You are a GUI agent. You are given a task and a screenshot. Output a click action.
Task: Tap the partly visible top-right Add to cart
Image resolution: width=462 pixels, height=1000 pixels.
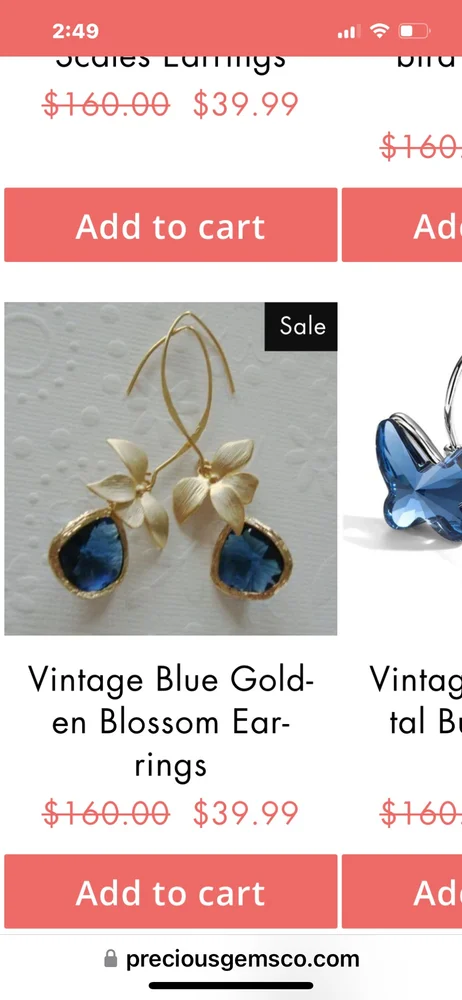tap(402, 225)
